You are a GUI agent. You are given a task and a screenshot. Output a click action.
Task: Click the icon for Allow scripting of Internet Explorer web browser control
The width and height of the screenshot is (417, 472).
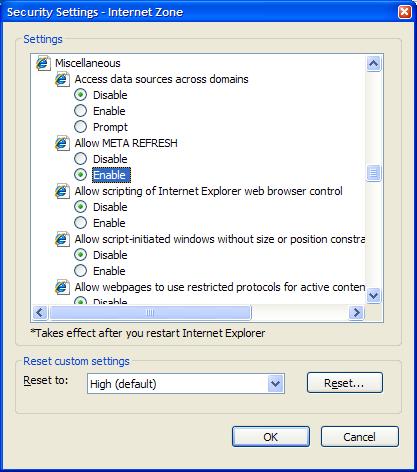62,191
